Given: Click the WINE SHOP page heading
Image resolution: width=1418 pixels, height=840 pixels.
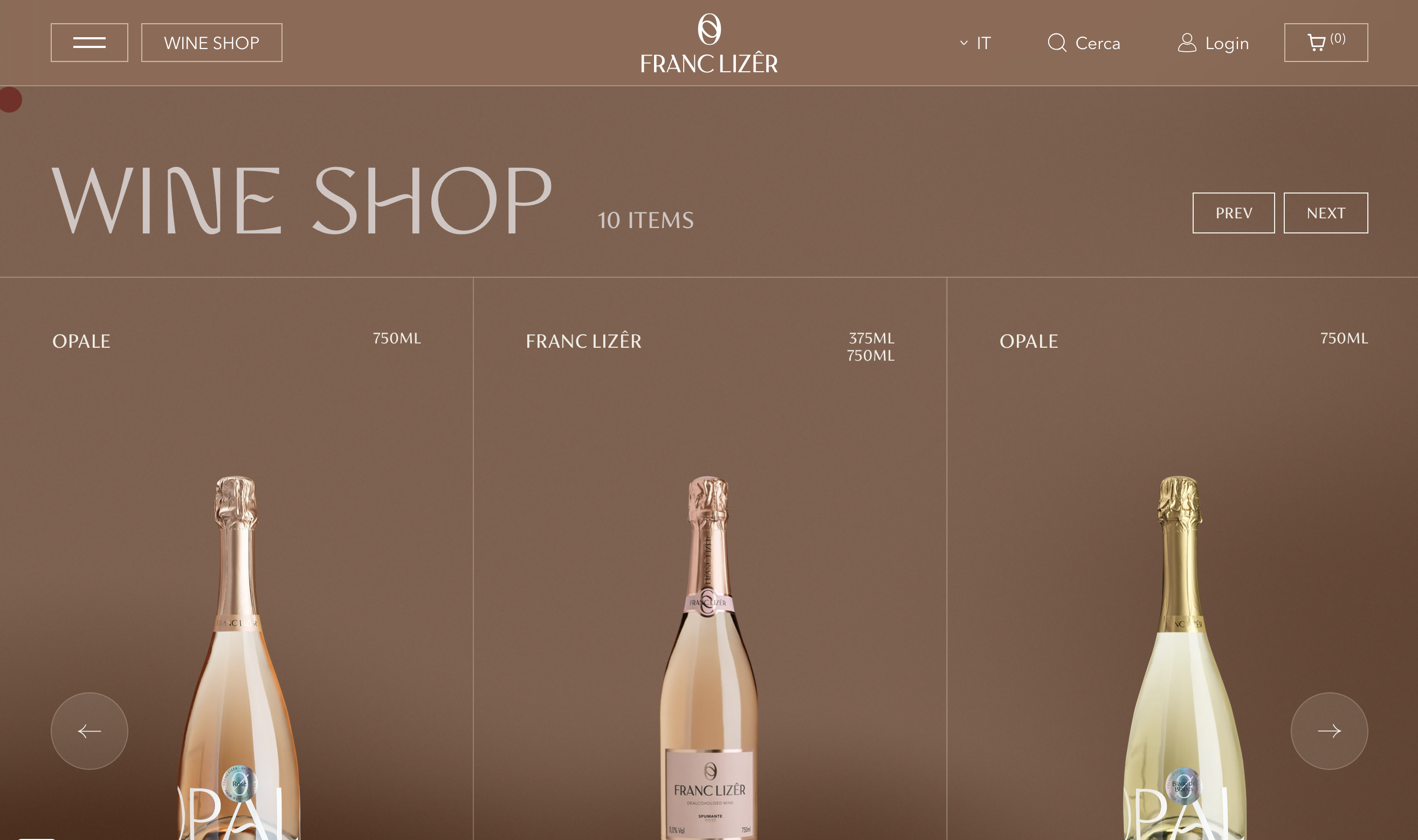Looking at the screenshot, I should [302, 201].
